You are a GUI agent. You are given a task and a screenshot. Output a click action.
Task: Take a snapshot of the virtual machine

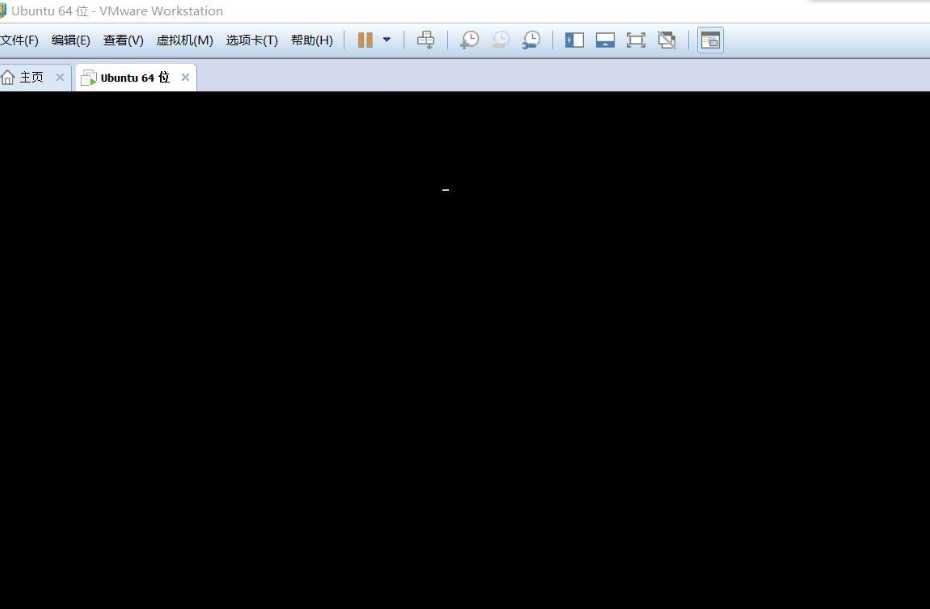point(469,40)
